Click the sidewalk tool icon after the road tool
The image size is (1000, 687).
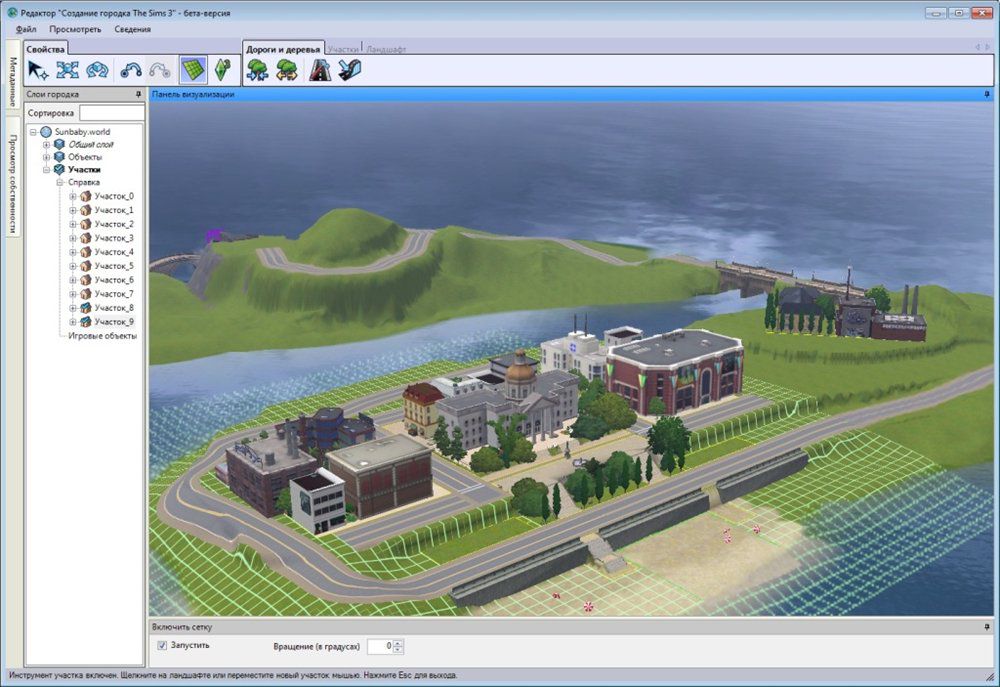pyautogui.click(x=349, y=70)
